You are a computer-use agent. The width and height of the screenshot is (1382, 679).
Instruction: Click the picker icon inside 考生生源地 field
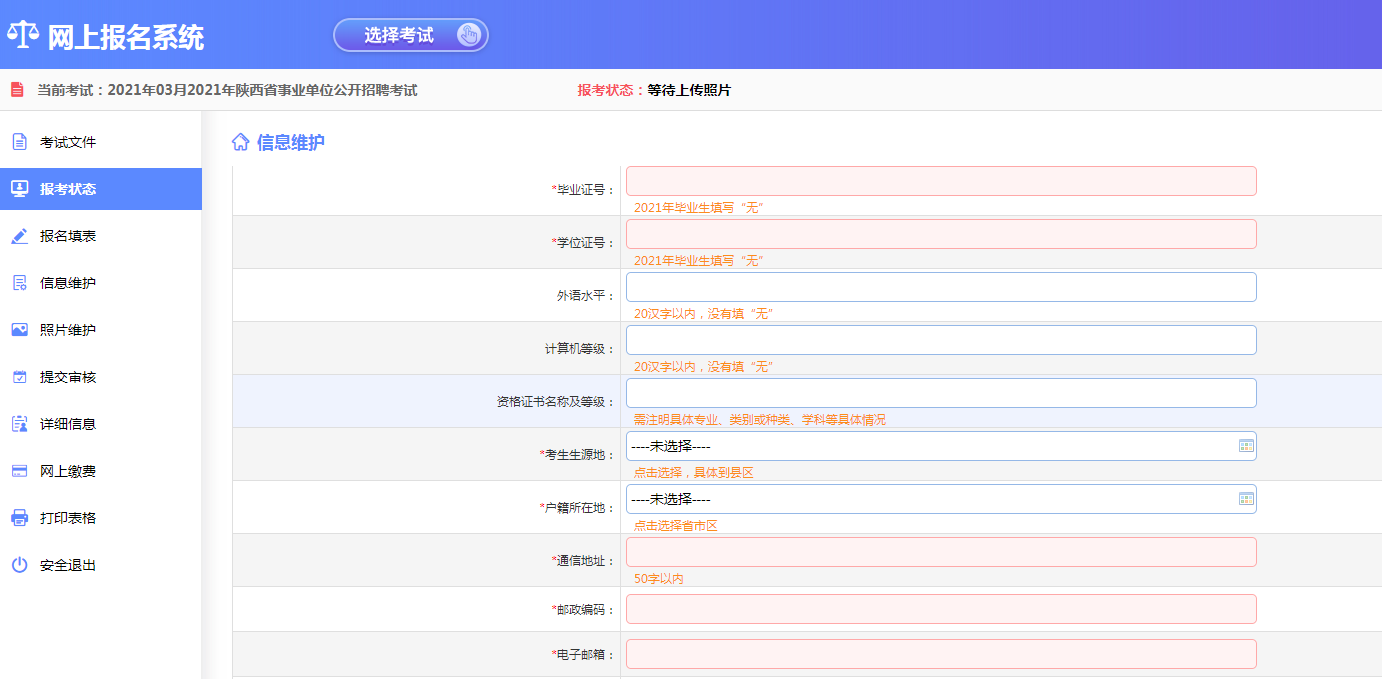[1244, 445]
